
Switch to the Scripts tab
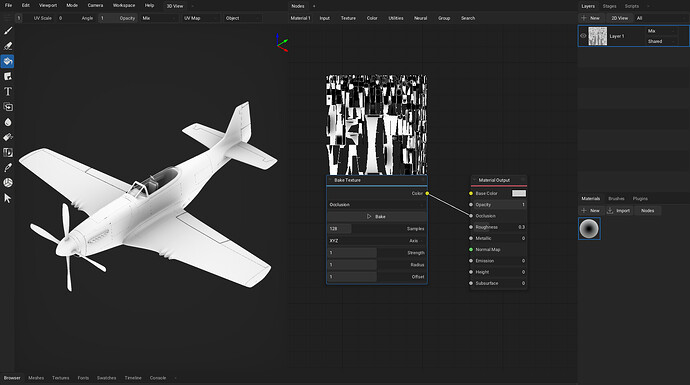point(631,6)
